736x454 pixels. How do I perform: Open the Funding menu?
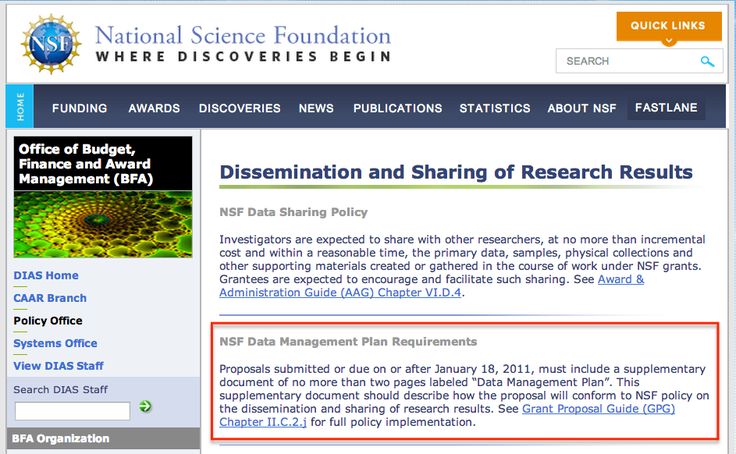[79, 108]
